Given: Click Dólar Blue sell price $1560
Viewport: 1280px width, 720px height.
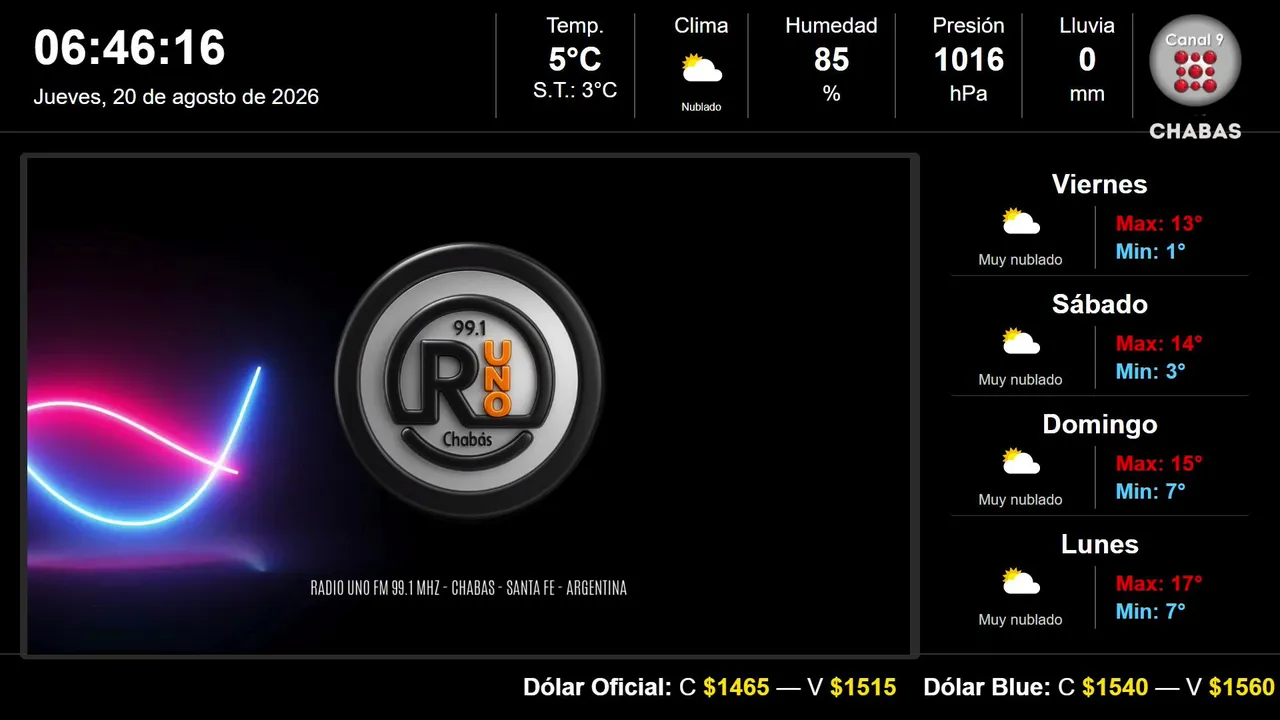Looking at the screenshot, I should tap(1242, 687).
